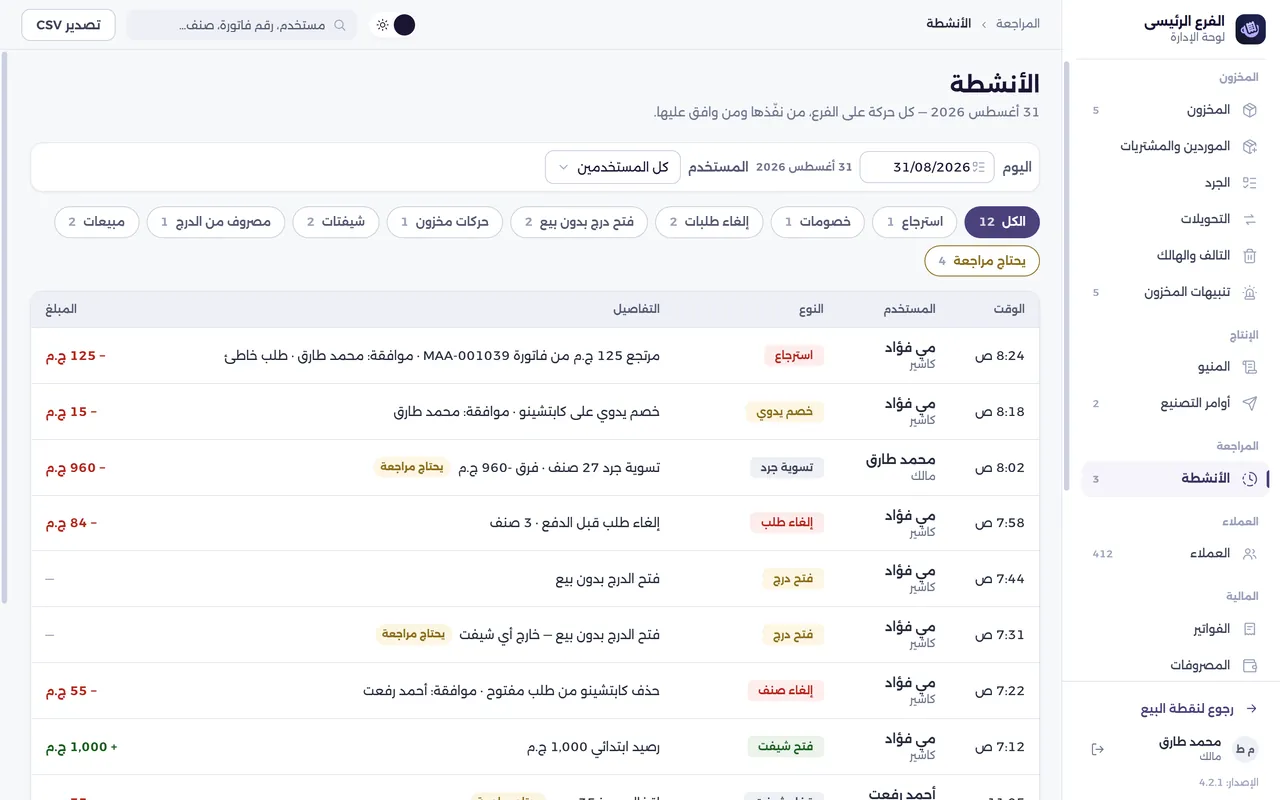Filter by استرجاع chip
The image size is (1280, 800).
(915, 222)
